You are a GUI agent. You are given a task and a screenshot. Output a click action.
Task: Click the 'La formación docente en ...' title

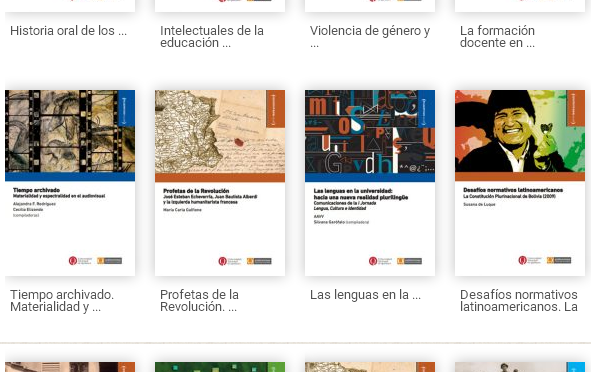(x=498, y=37)
